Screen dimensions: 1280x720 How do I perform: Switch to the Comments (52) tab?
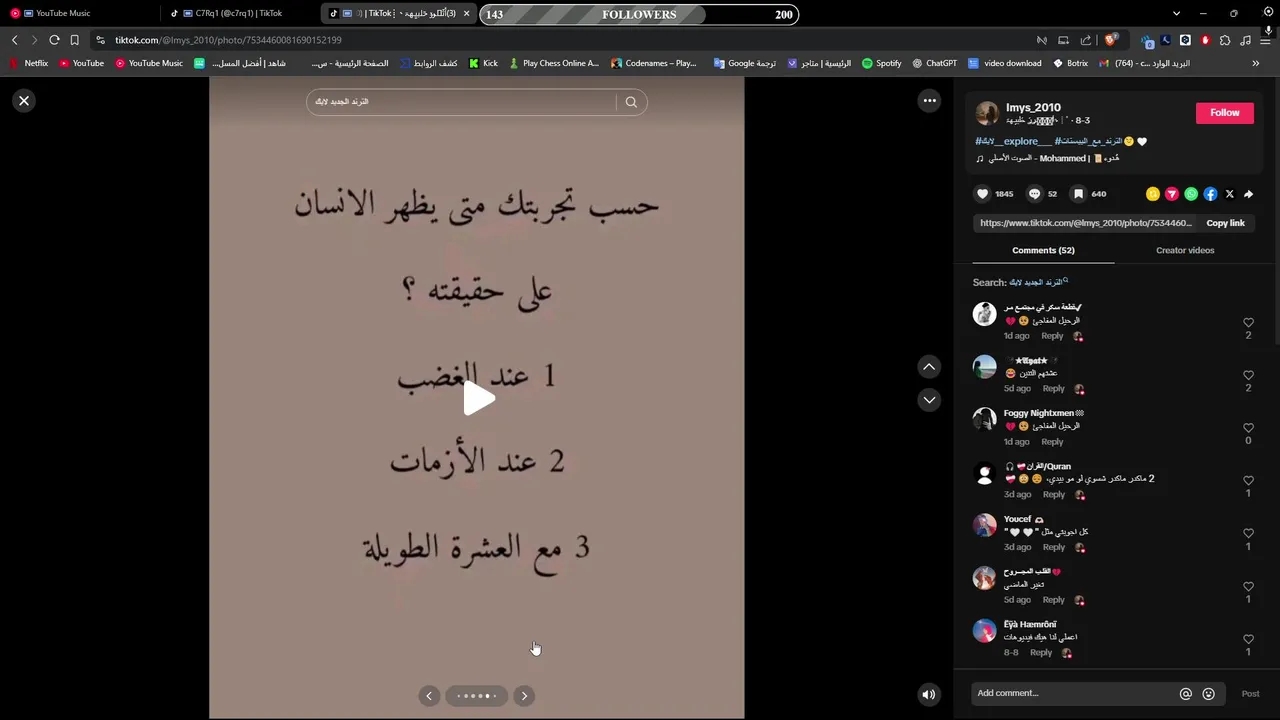pyautogui.click(x=1043, y=250)
